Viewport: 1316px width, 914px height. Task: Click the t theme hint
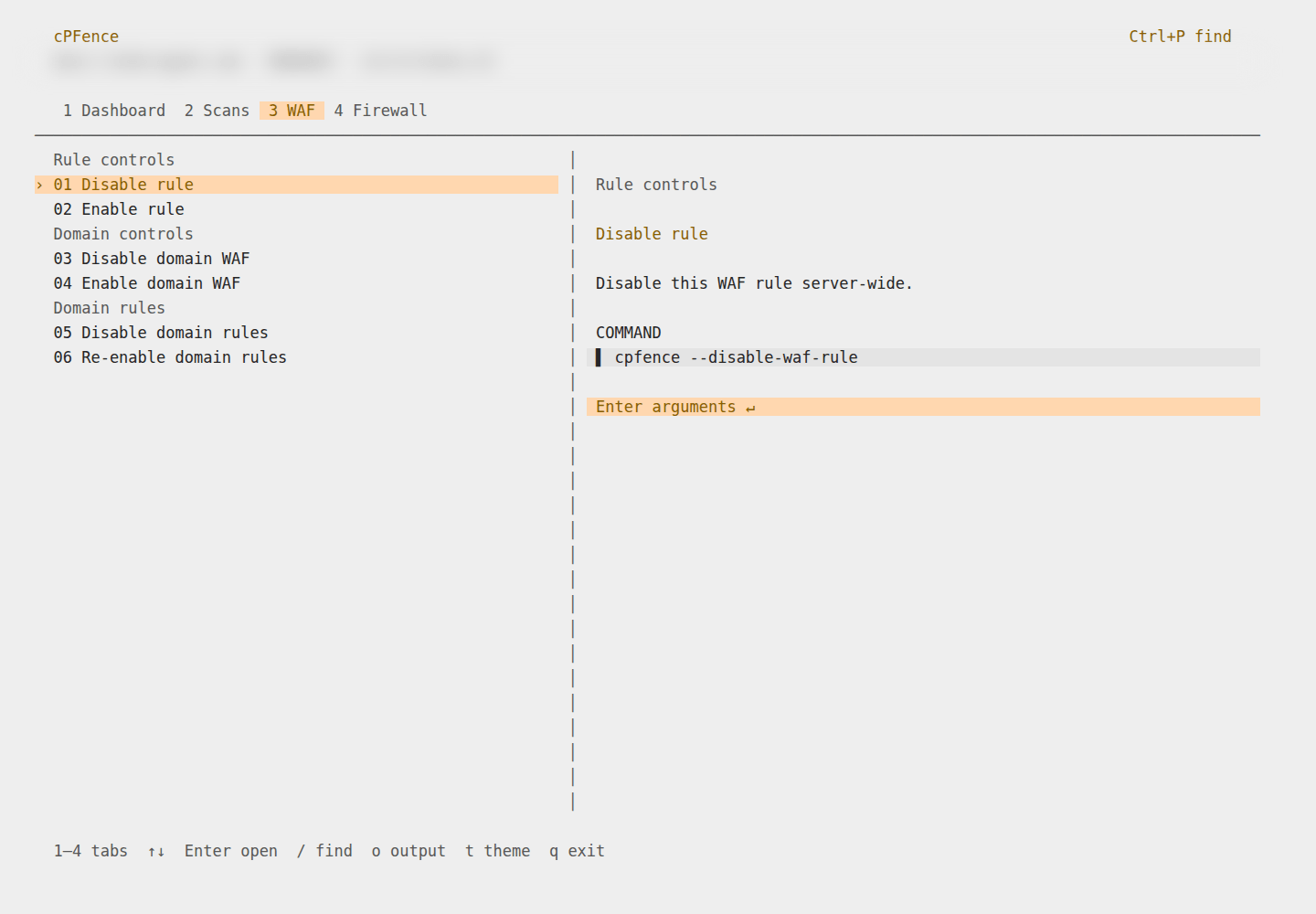point(497,851)
